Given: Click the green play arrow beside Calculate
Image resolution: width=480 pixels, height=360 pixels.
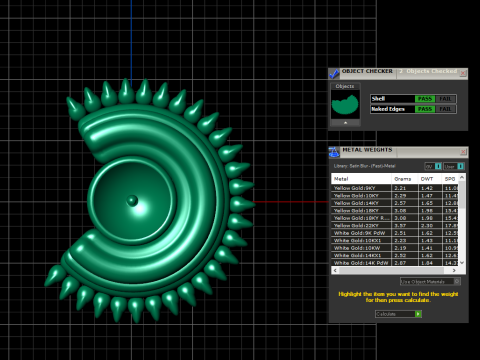Looking at the screenshot, I should coord(418,314).
